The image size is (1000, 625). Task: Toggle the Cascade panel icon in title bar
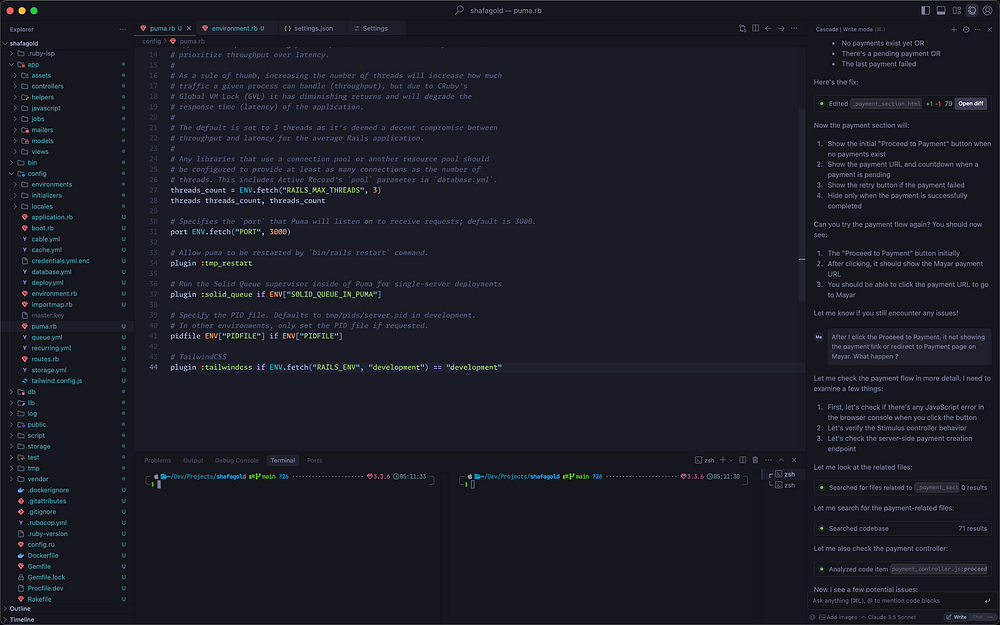pos(972,10)
